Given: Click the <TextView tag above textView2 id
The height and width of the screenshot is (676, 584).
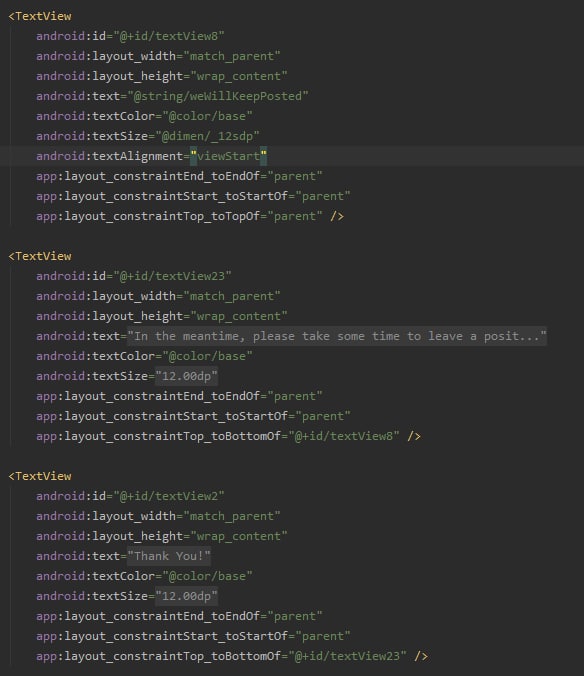Looking at the screenshot, I should point(40,476).
